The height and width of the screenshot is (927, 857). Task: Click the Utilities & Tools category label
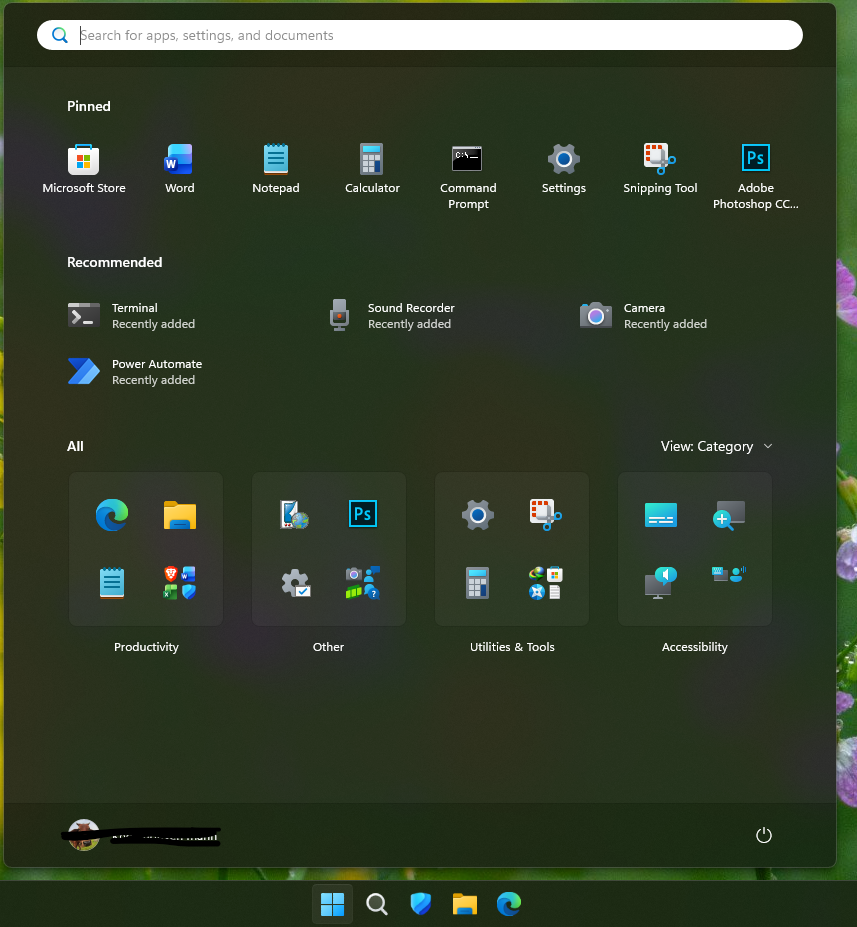coord(512,647)
